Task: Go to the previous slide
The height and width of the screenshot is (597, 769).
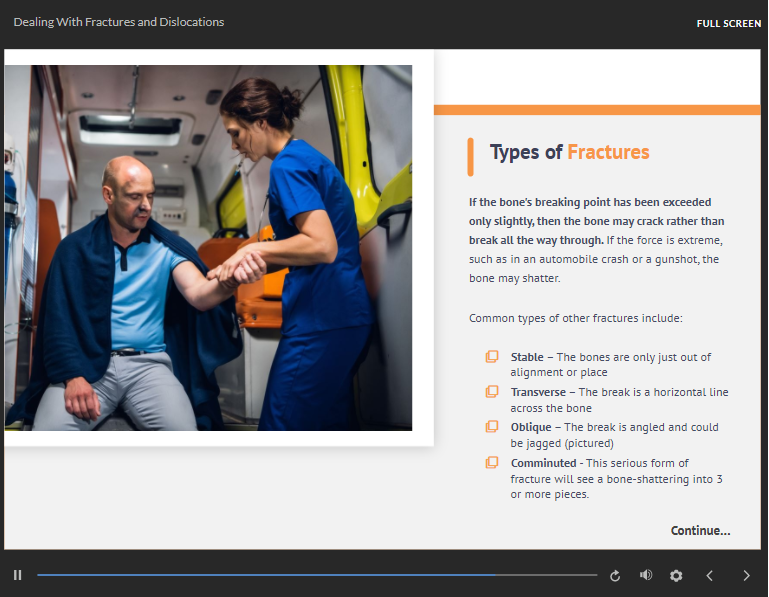Action: 709,575
